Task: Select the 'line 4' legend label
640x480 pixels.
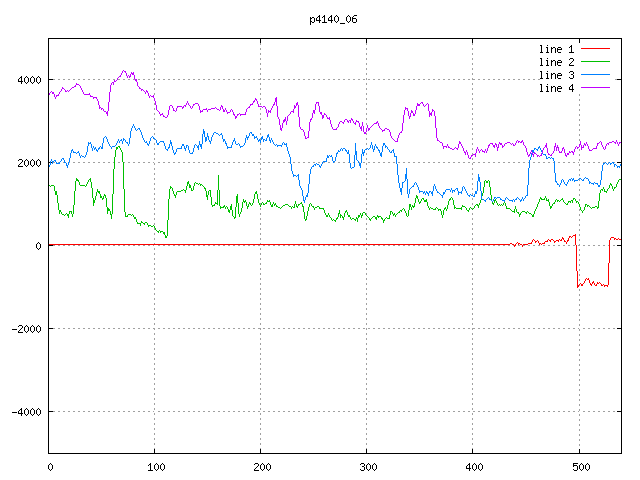Action: (x=557, y=88)
